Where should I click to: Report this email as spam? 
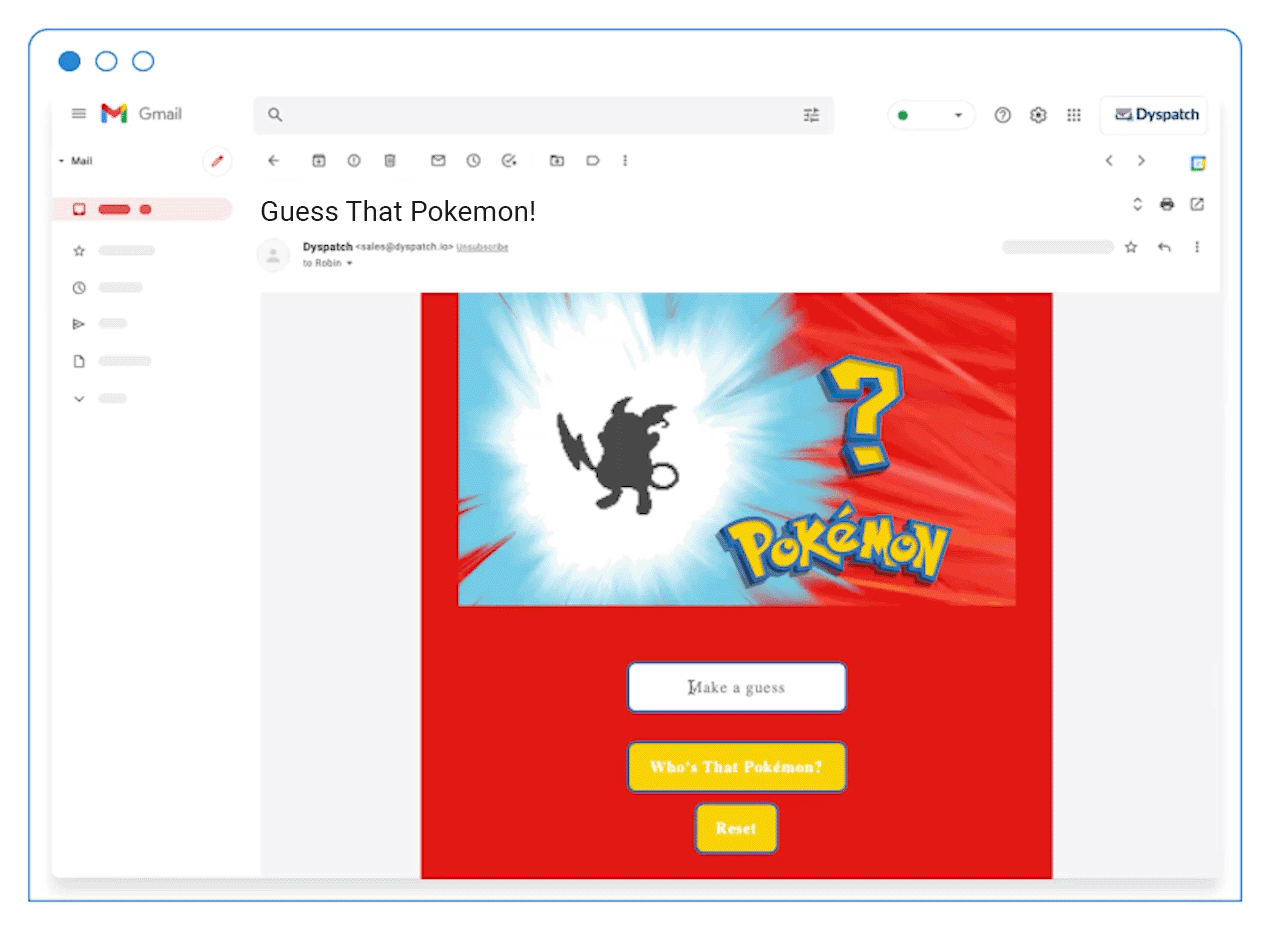coord(353,160)
